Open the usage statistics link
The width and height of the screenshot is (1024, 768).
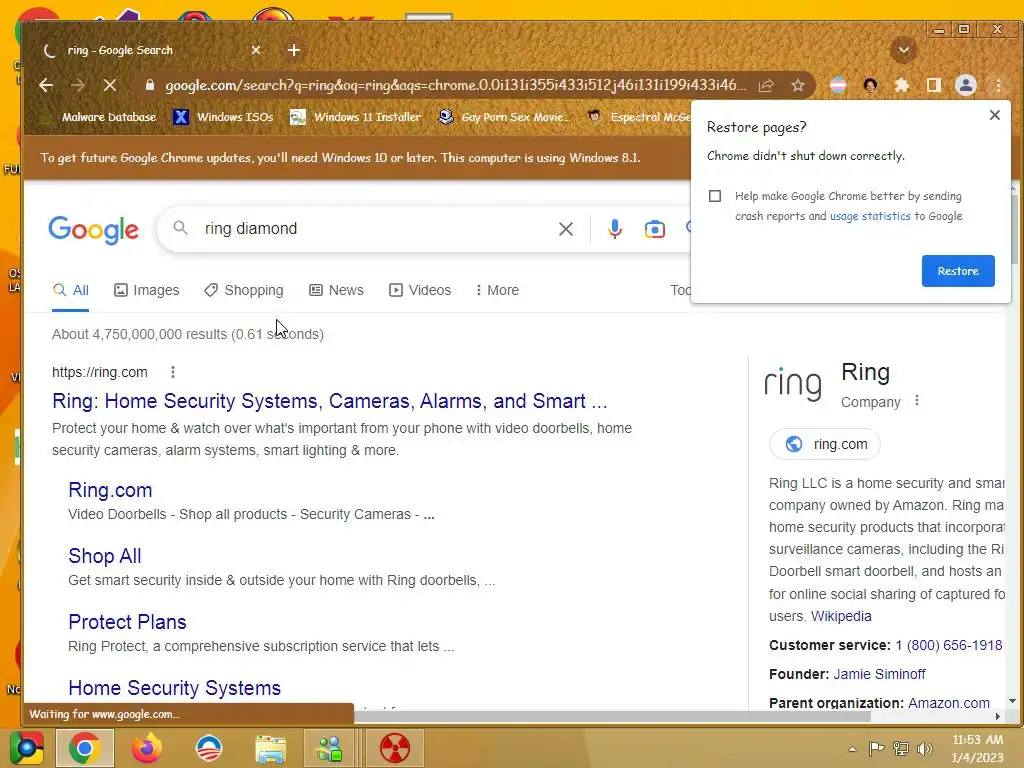pyautogui.click(x=870, y=216)
